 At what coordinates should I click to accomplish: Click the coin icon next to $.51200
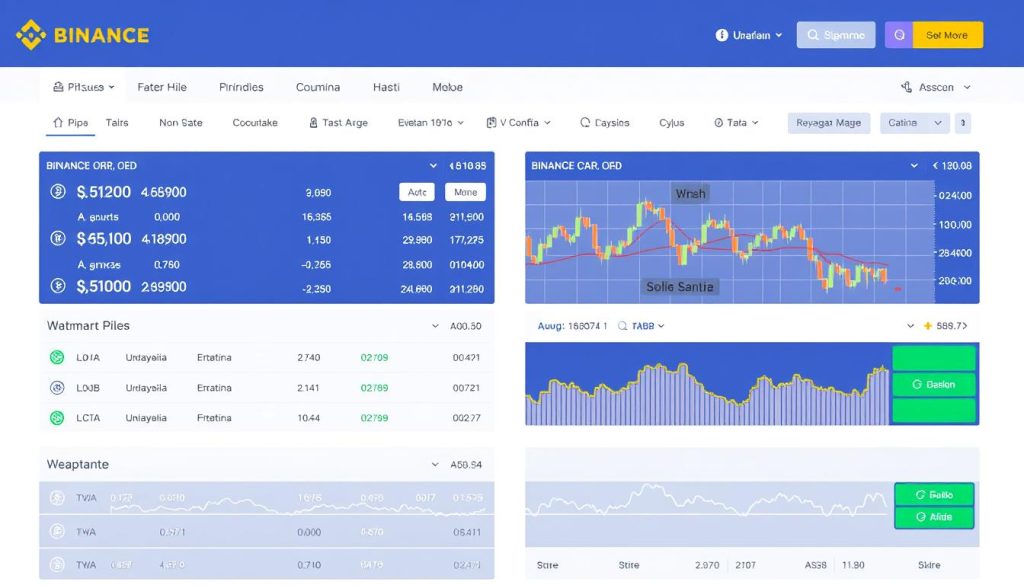tap(57, 191)
